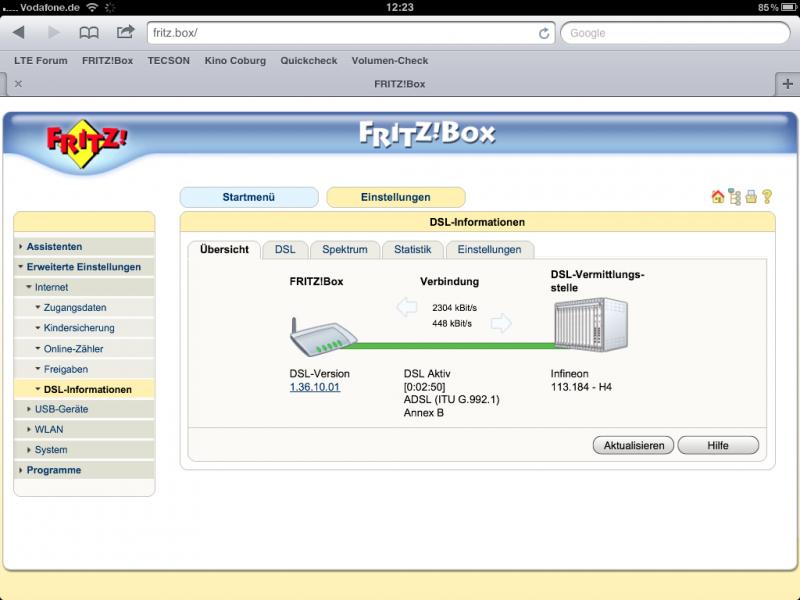Expand the Programme menu item
Viewport: 800px width, 600px height.
(x=85, y=470)
